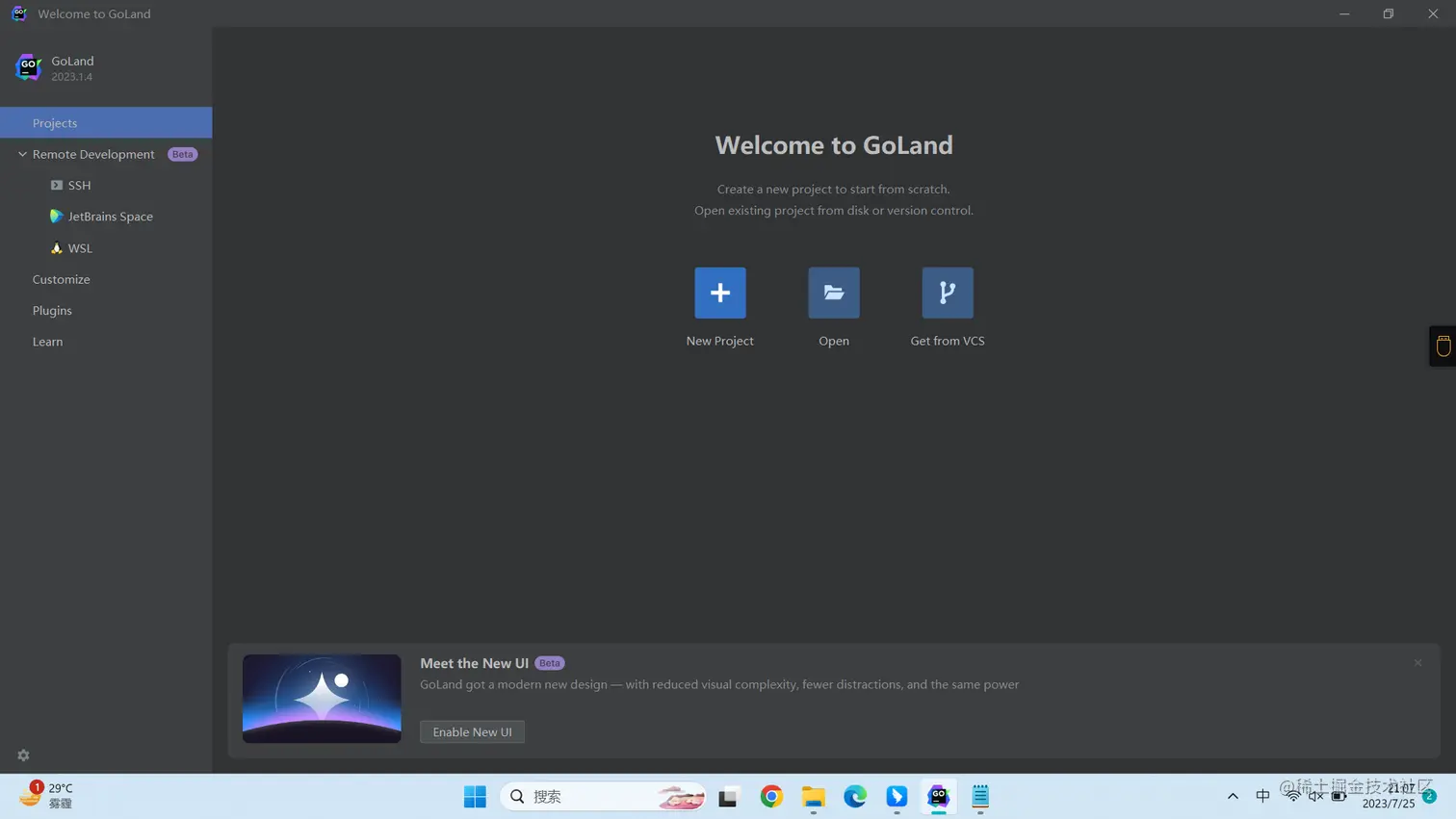Show hidden system tray icons
The image size is (1456, 819).
1233,797
